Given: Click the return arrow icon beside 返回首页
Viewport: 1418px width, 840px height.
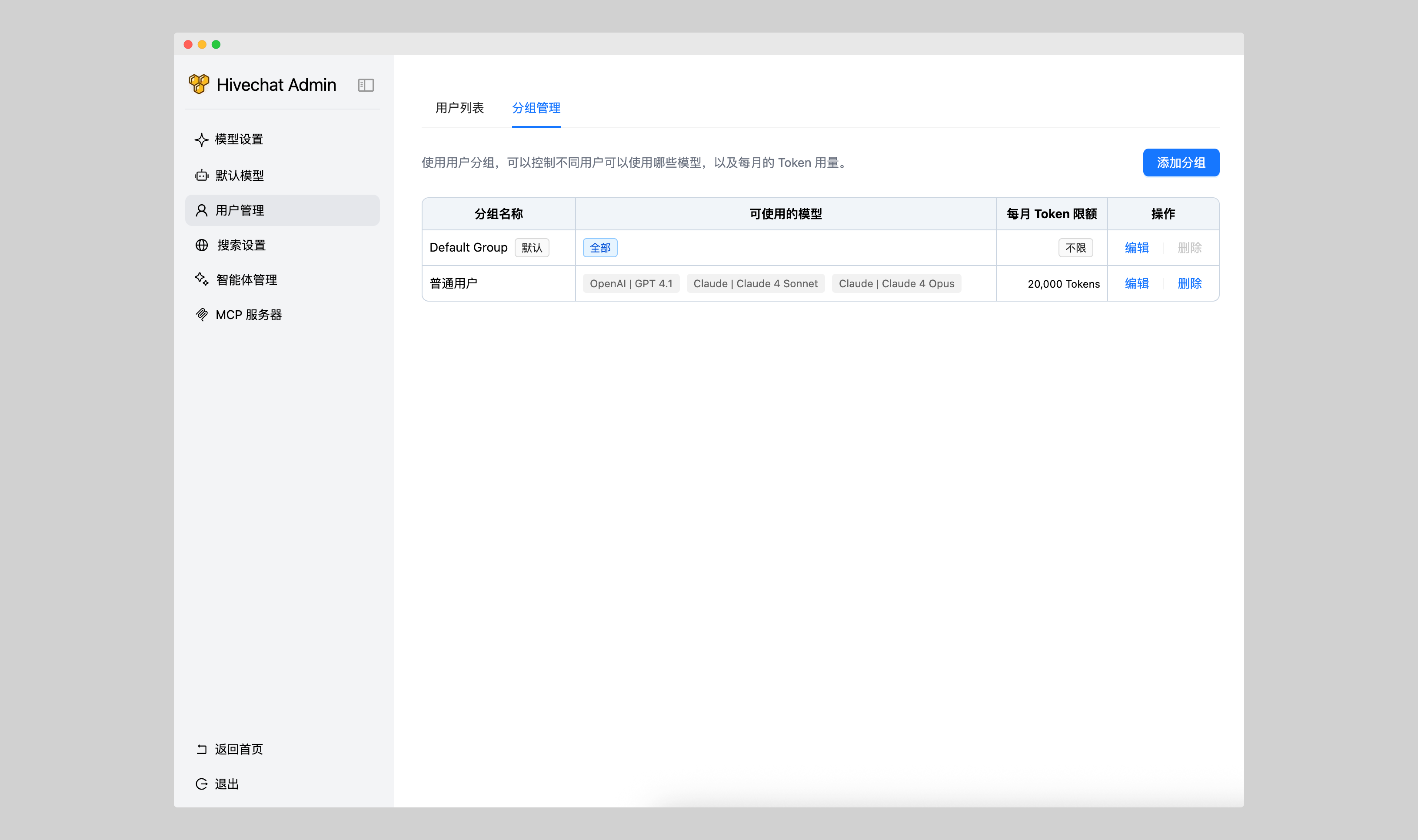Looking at the screenshot, I should pos(202,749).
